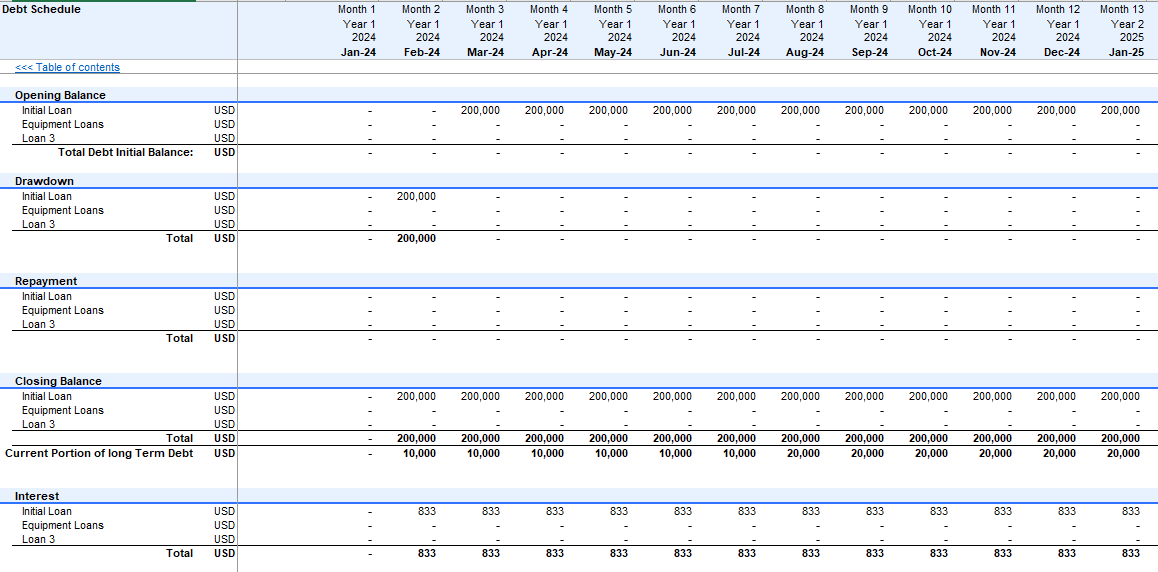Click the Interest section header
Screen dimensions: 1158x572
[x=37, y=496]
